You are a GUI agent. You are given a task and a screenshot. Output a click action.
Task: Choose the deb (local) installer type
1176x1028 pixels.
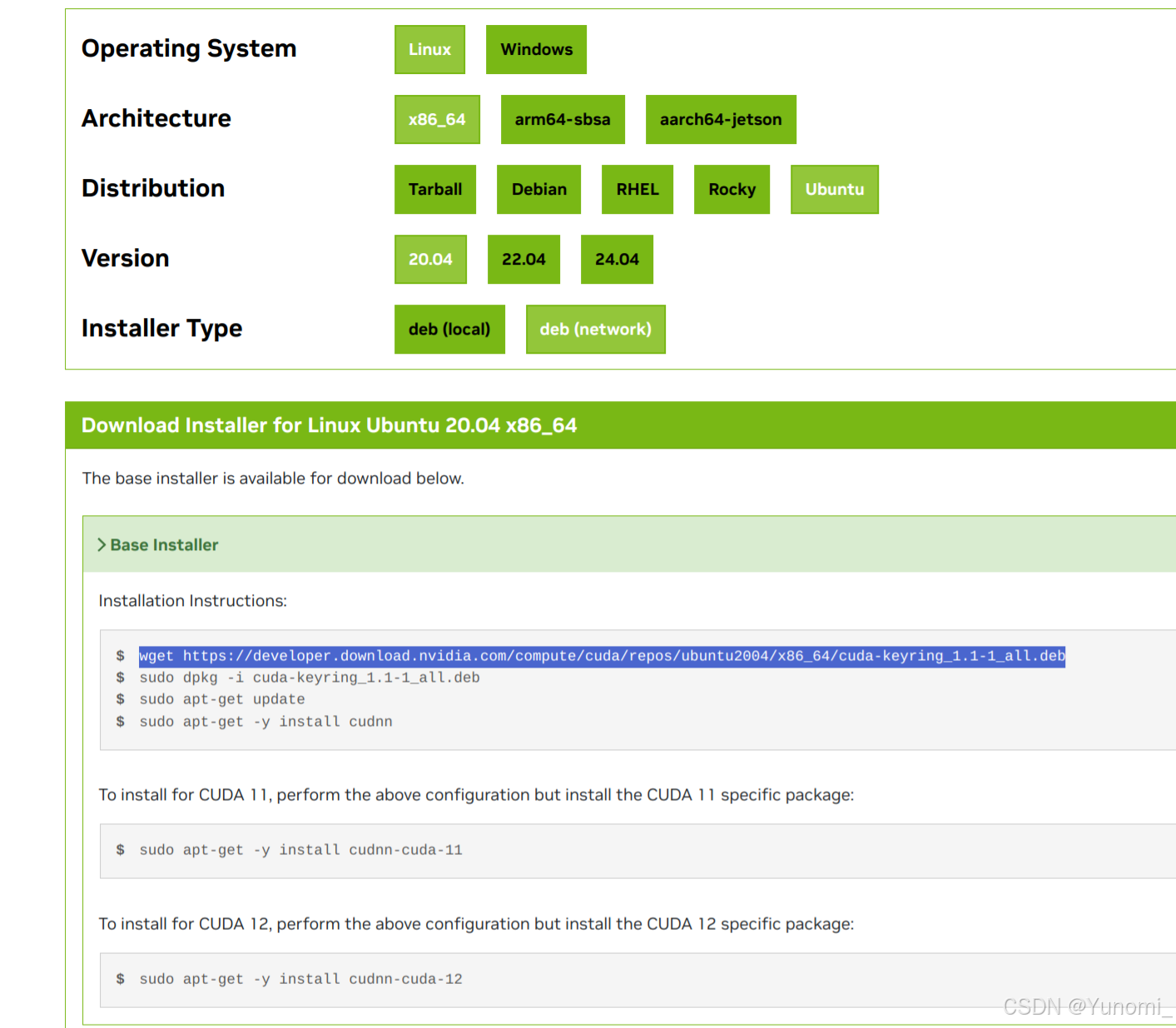[449, 329]
